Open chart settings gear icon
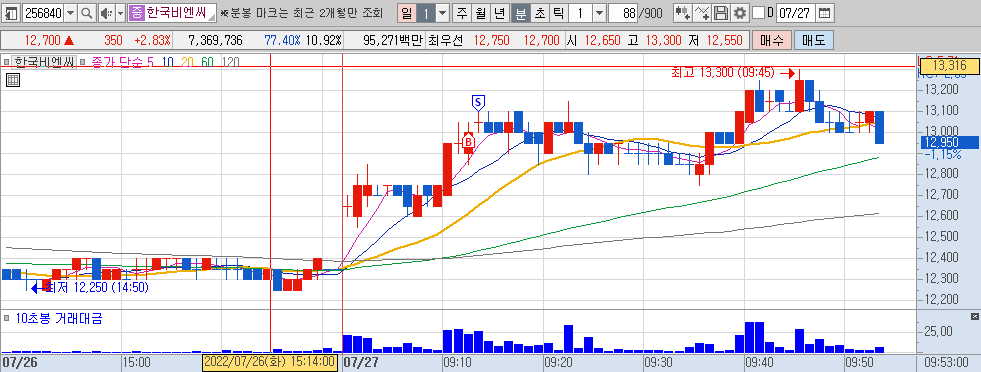Screen dimensions: 981x372 coord(740,13)
